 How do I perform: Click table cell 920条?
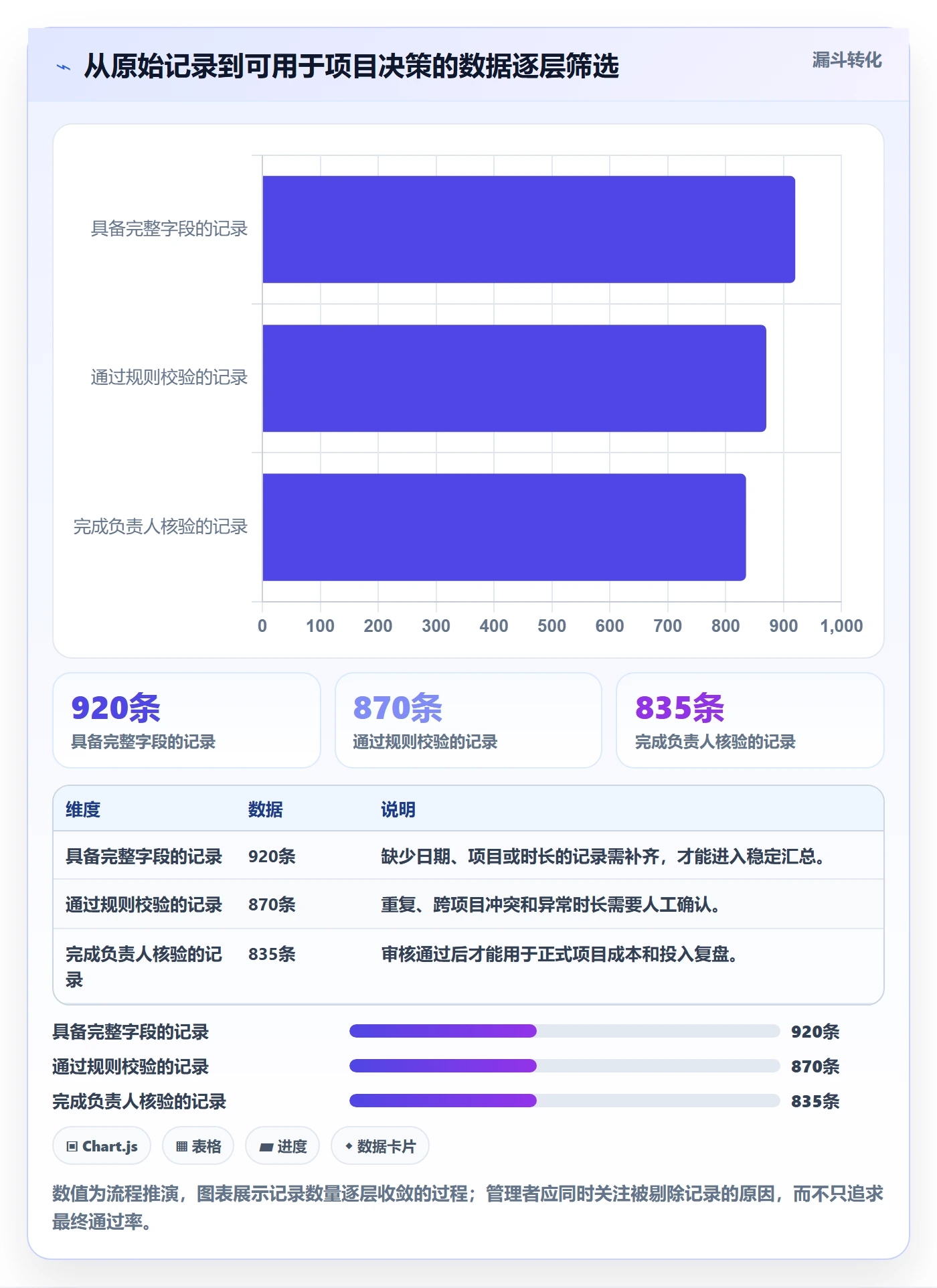point(272,856)
